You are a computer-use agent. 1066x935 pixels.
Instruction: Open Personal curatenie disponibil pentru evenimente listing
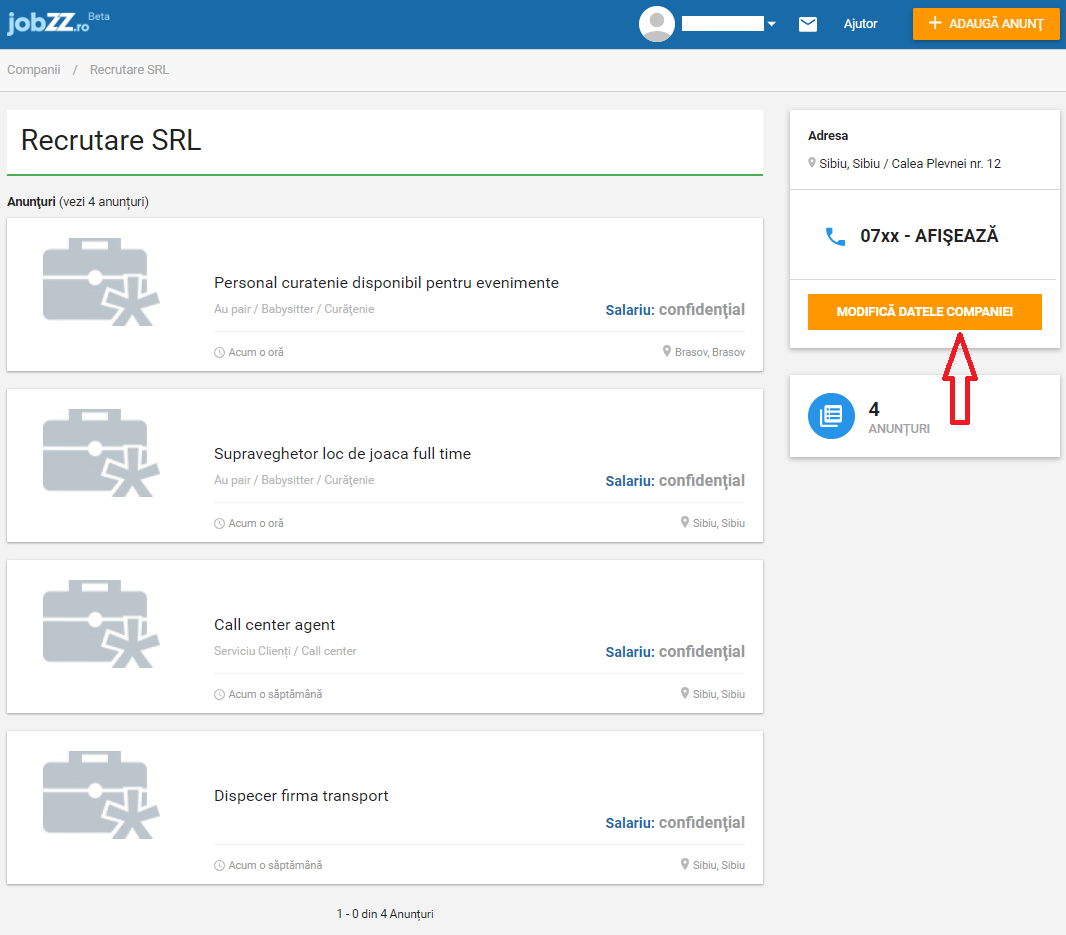coord(386,283)
